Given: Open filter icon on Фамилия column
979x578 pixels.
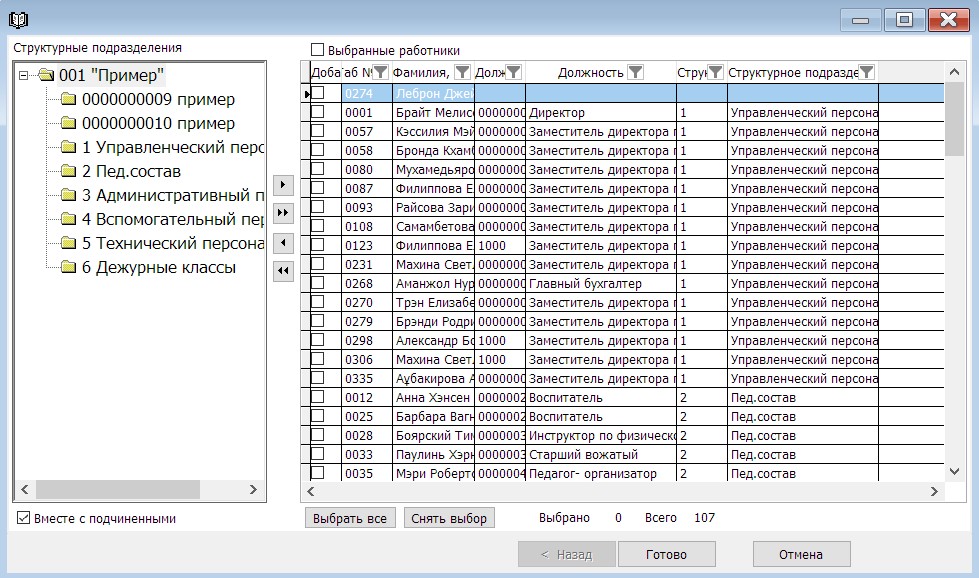Looking at the screenshot, I should pyautogui.click(x=462, y=72).
